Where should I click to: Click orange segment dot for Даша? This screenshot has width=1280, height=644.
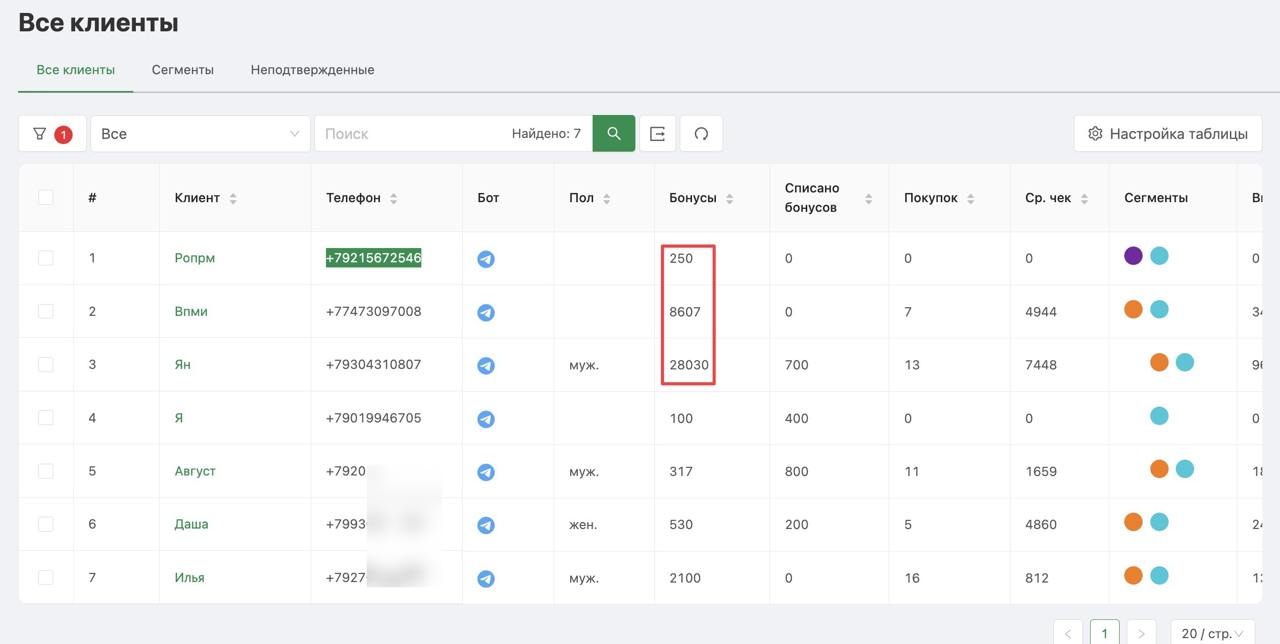coord(1133,522)
